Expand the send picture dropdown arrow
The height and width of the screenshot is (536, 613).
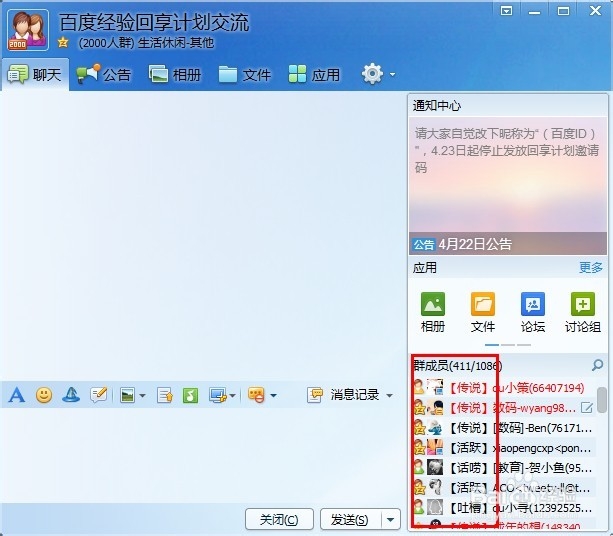(x=142, y=396)
